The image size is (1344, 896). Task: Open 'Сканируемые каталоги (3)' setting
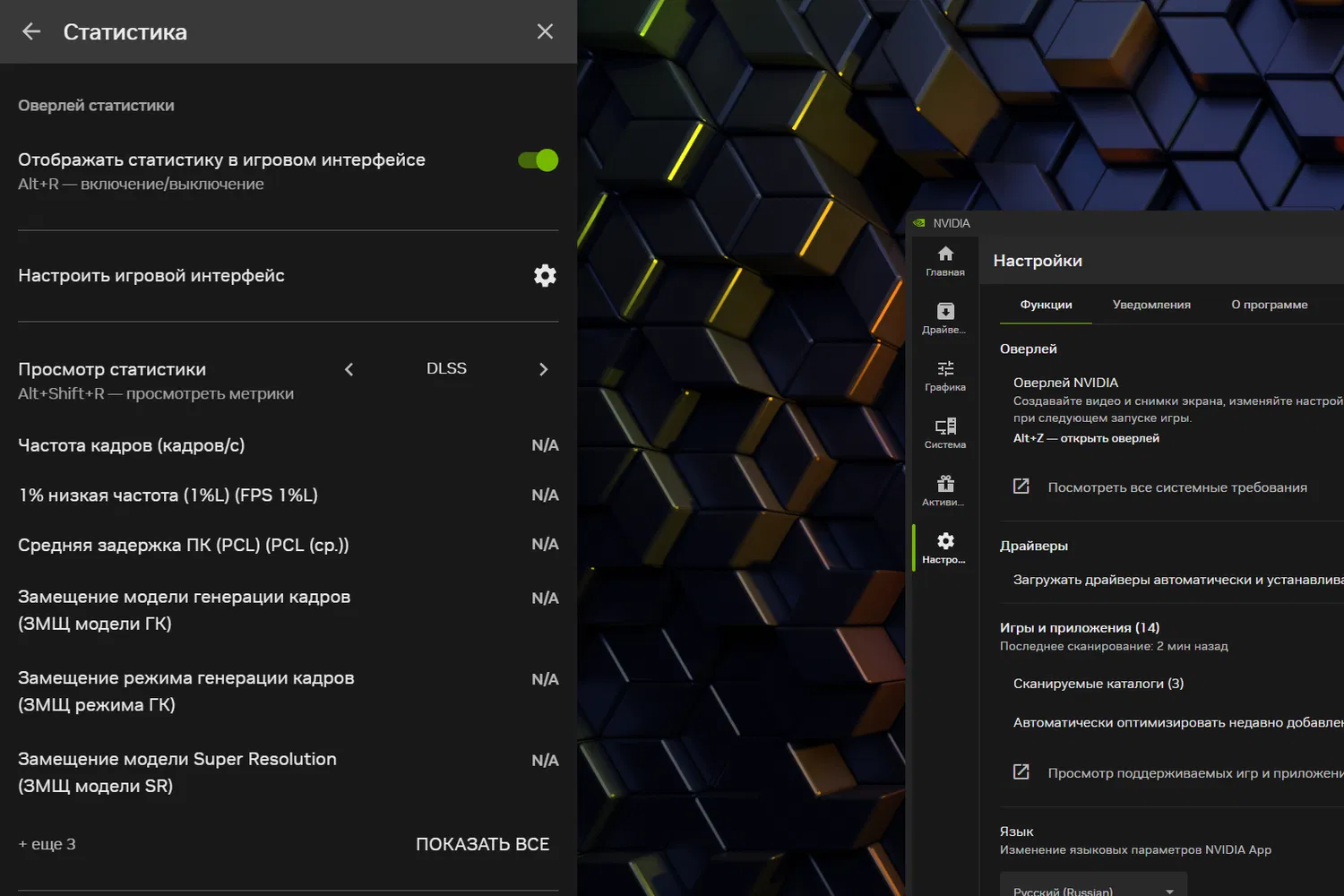coord(1098,684)
